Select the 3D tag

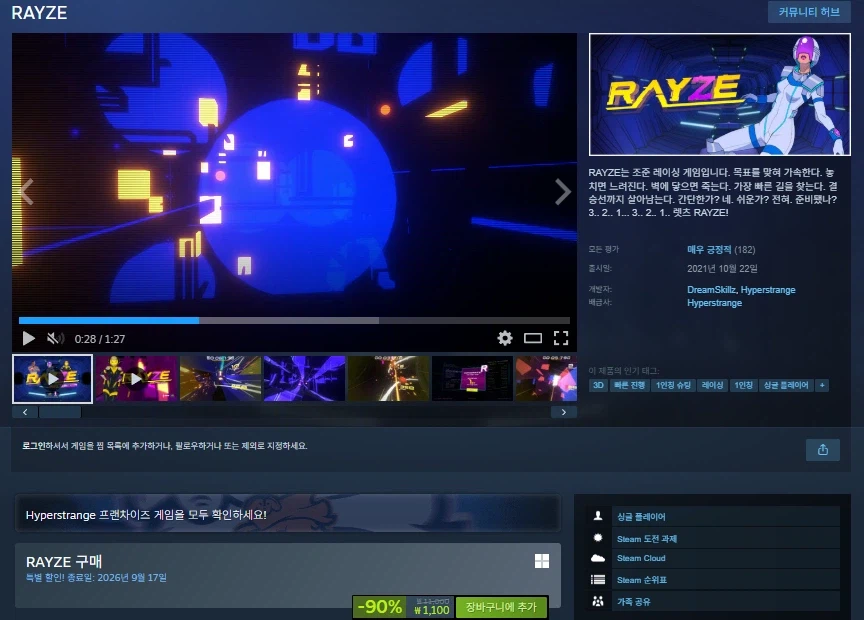coord(598,385)
